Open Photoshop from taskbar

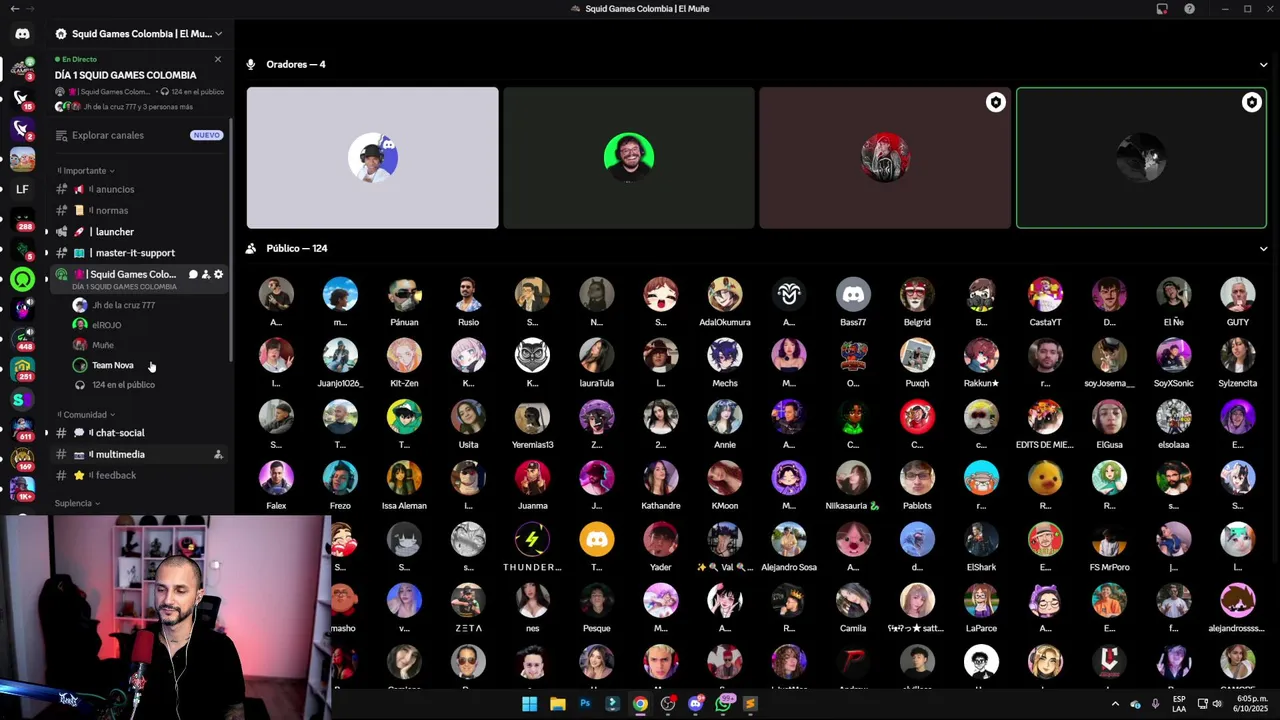[585, 704]
